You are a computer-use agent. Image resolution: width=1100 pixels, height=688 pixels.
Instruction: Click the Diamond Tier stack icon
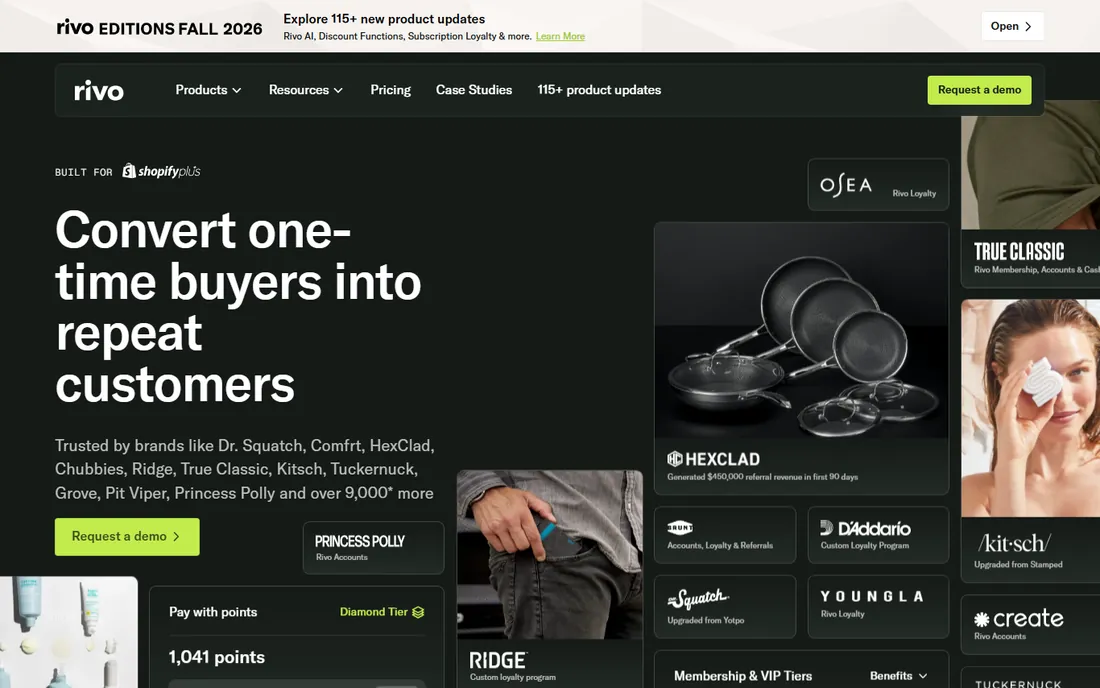tap(418, 612)
